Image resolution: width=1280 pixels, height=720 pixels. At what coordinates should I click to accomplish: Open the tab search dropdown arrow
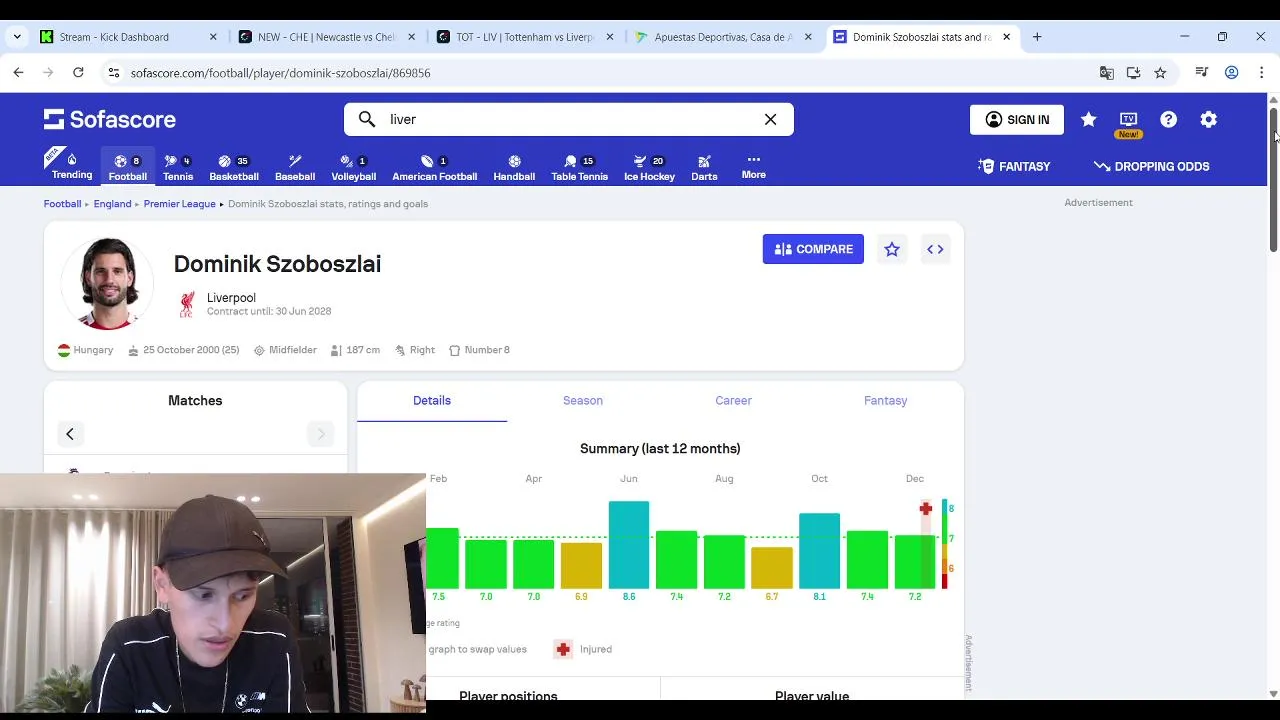17,37
